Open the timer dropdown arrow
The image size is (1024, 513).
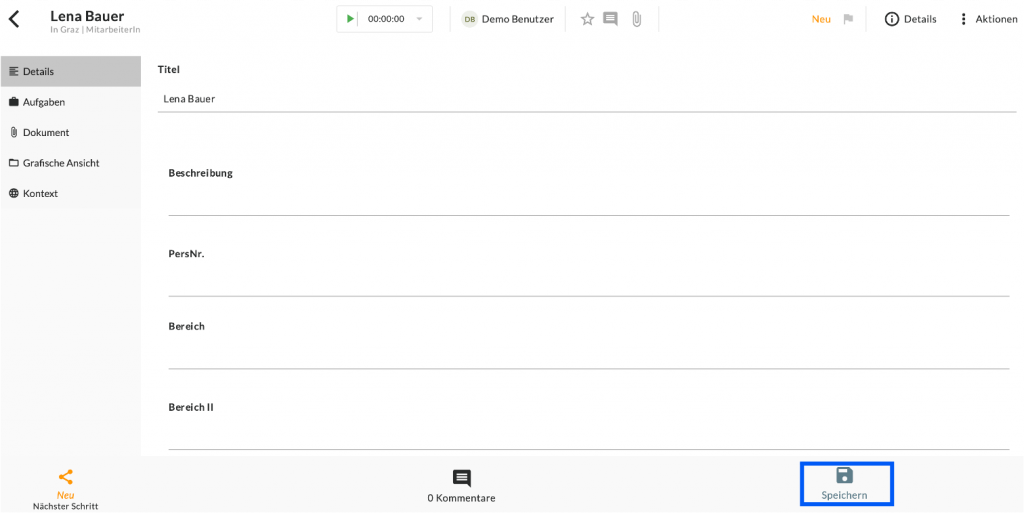point(419,19)
